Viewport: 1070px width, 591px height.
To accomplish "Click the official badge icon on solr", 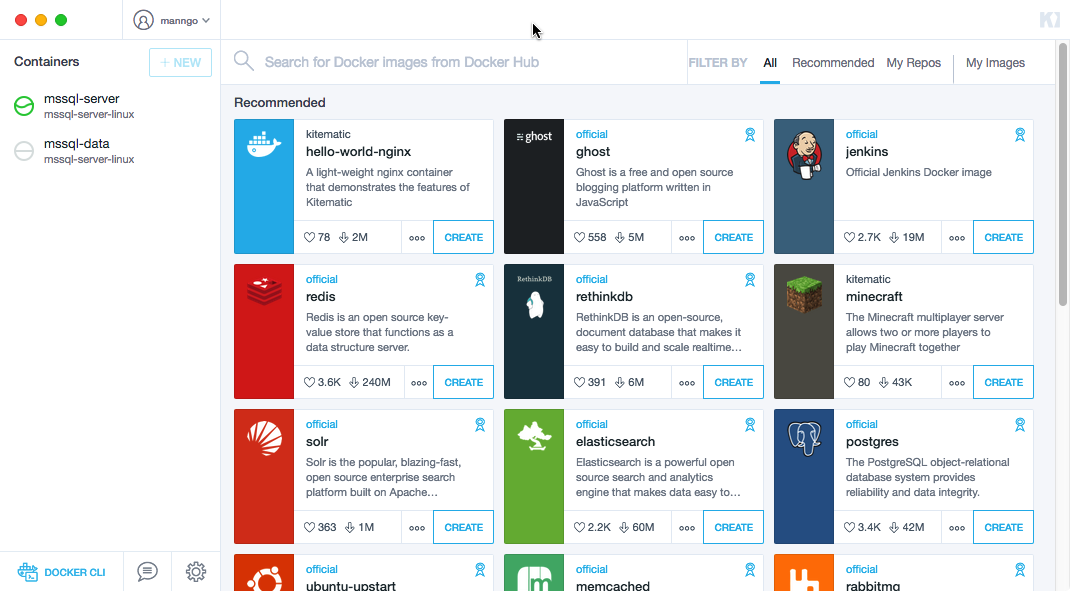I will click(480, 425).
